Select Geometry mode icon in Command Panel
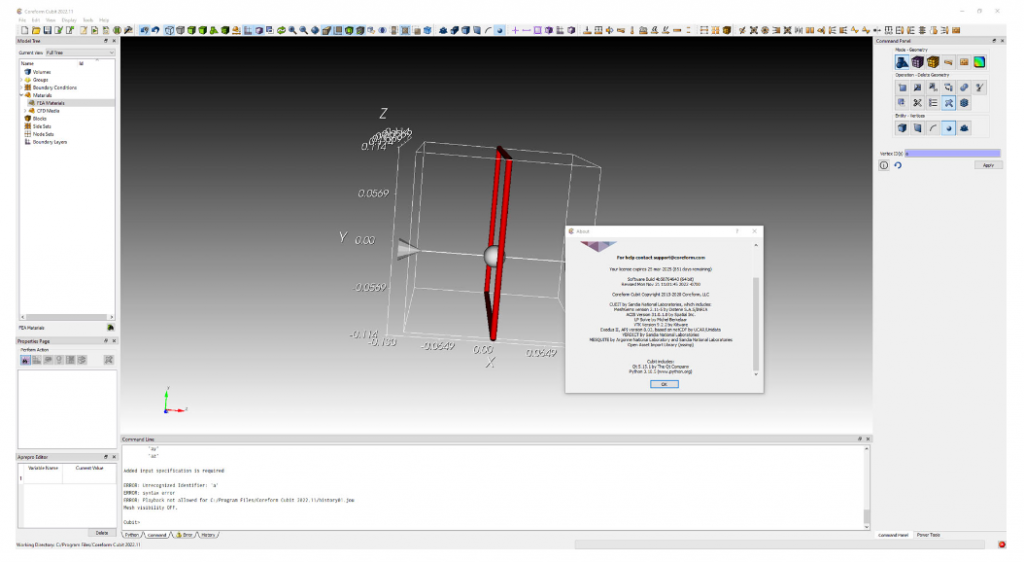This screenshot has width=1024, height=562. click(x=902, y=62)
